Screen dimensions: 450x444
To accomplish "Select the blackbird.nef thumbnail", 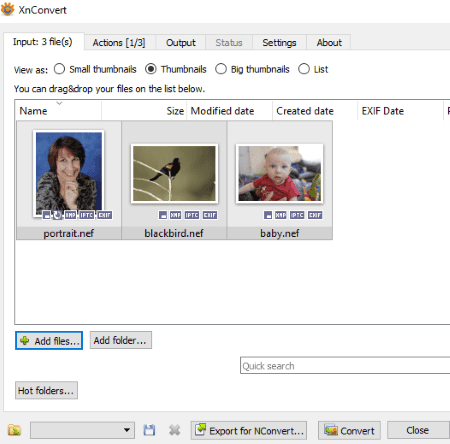I will (x=174, y=174).
